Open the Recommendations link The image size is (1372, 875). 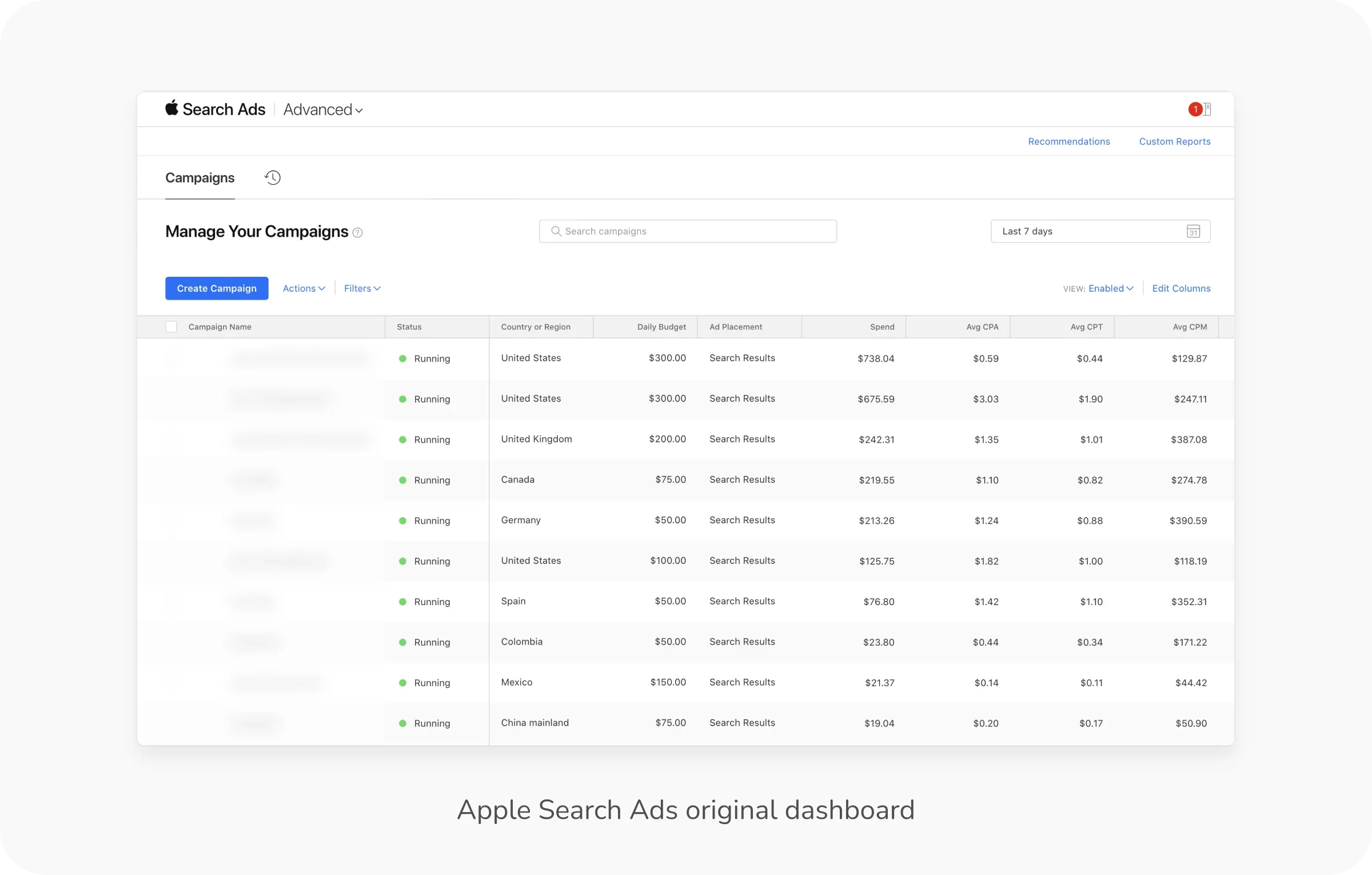[x=1069, y=141]
